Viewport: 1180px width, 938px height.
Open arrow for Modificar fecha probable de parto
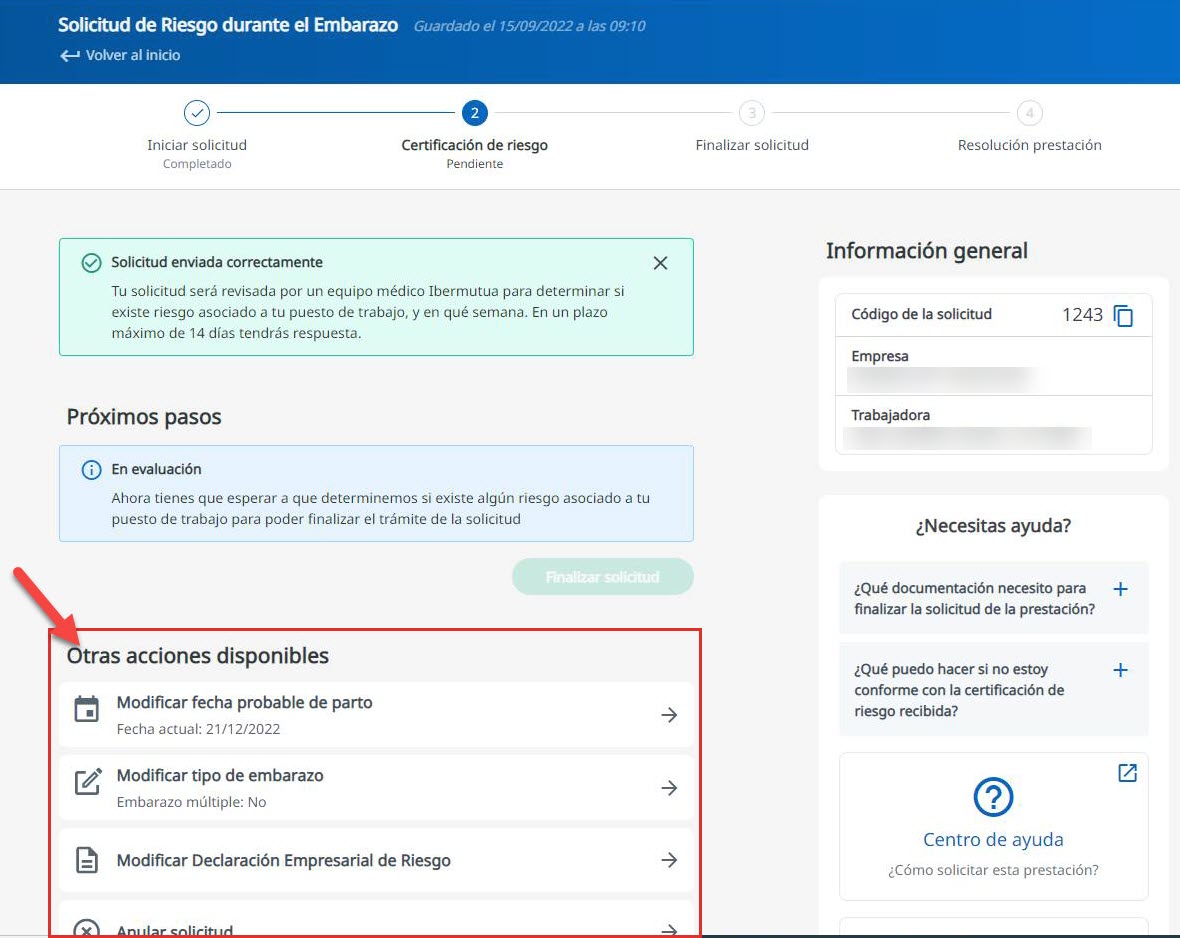coord(669,715)
